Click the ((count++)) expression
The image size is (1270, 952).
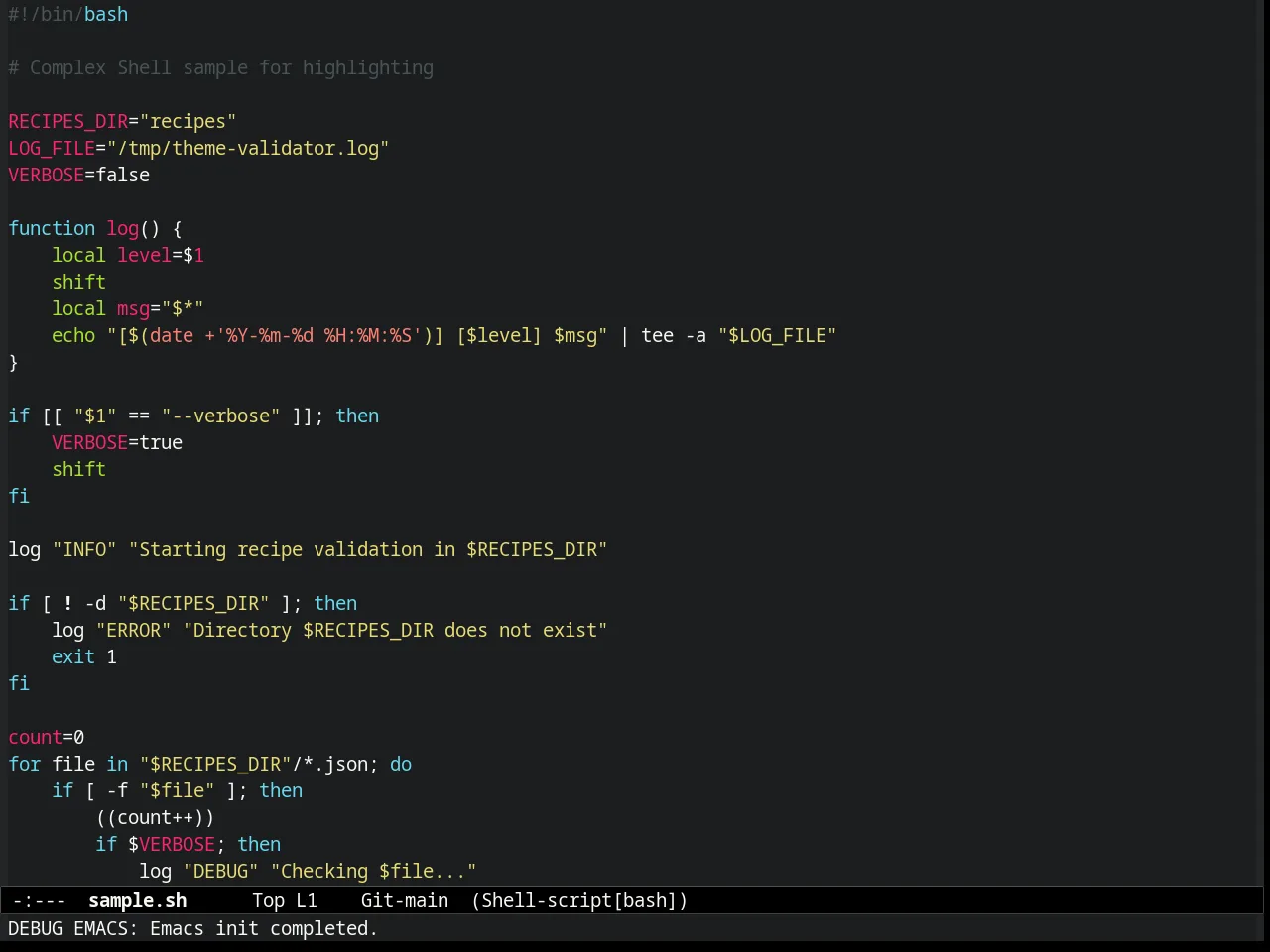coord(156,817)
